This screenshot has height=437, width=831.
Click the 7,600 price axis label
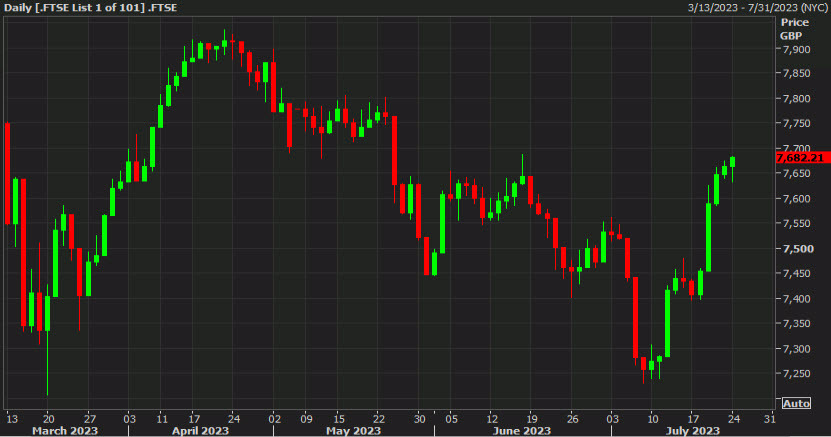point(797,199)
